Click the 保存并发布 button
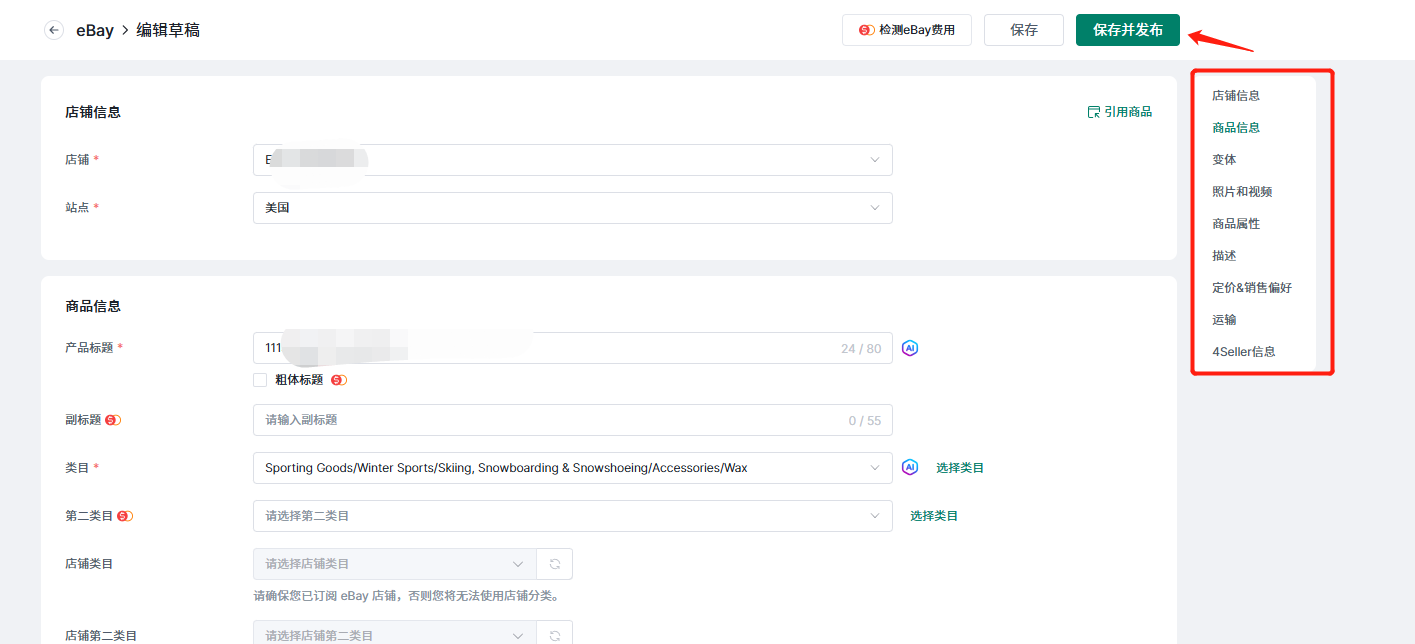The width and height of the screenshot is (1415, 644). 1127,30
